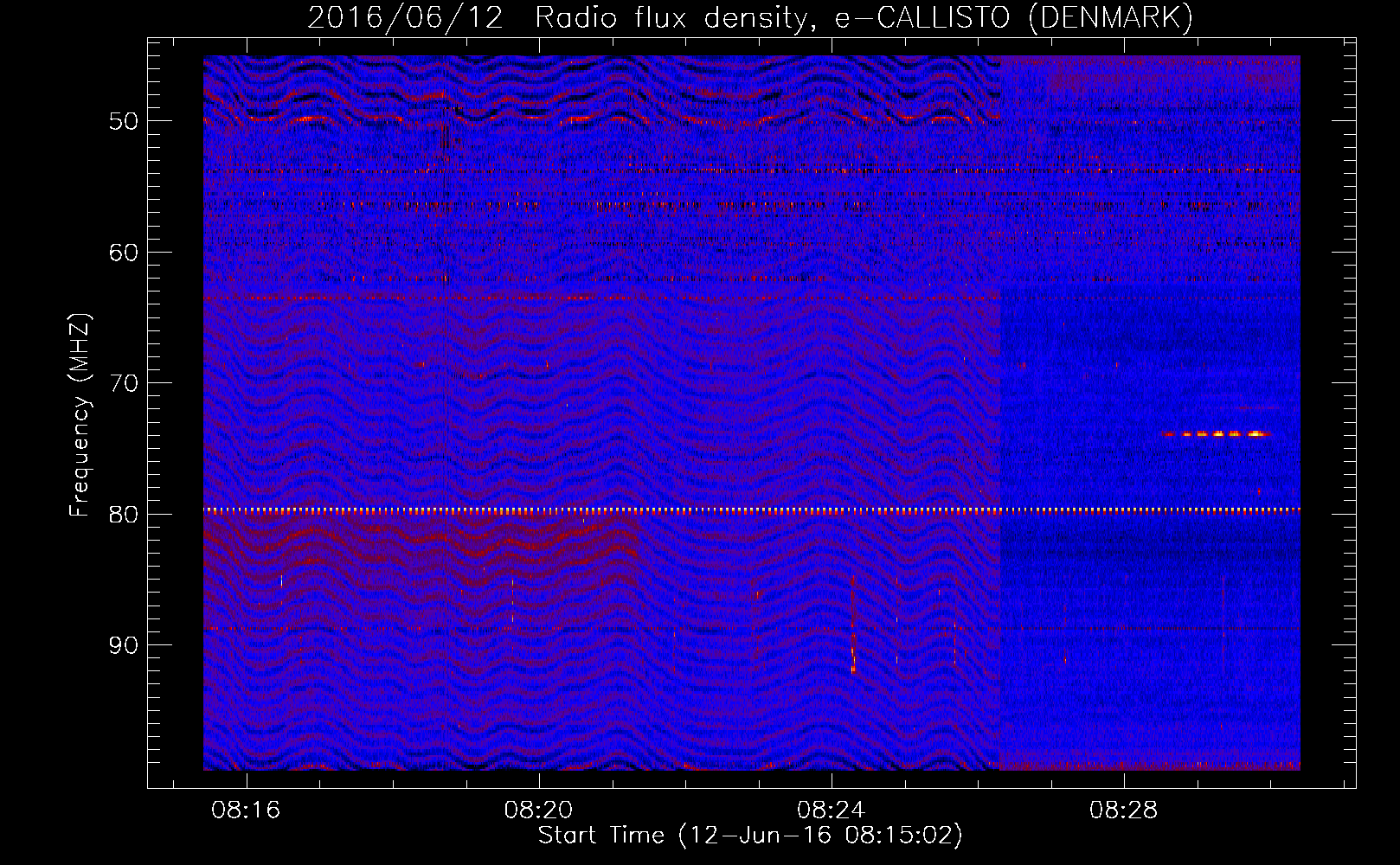Click the 80 frequency tick label
Screen dimensions: 1400x865
coord(124,515)
